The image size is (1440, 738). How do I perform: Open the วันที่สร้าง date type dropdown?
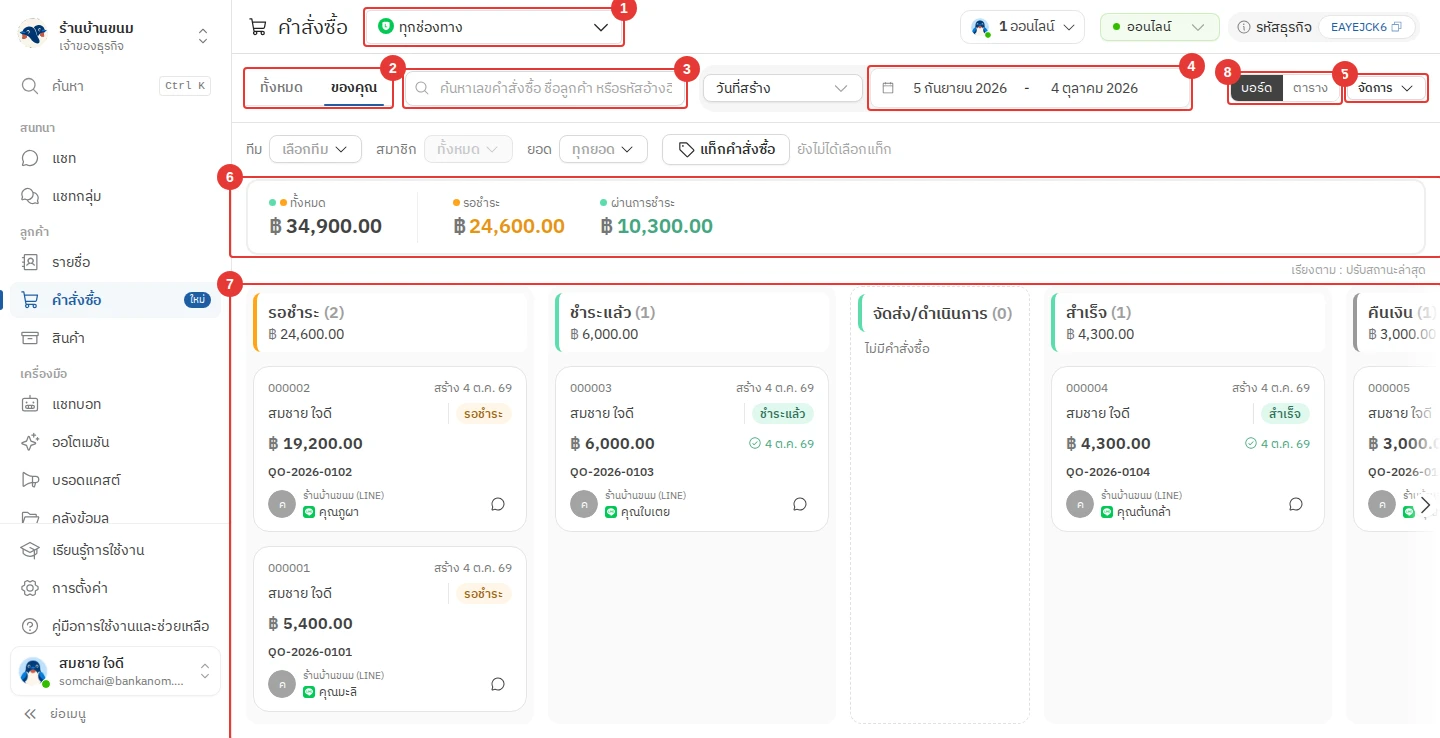coord(783,88)
